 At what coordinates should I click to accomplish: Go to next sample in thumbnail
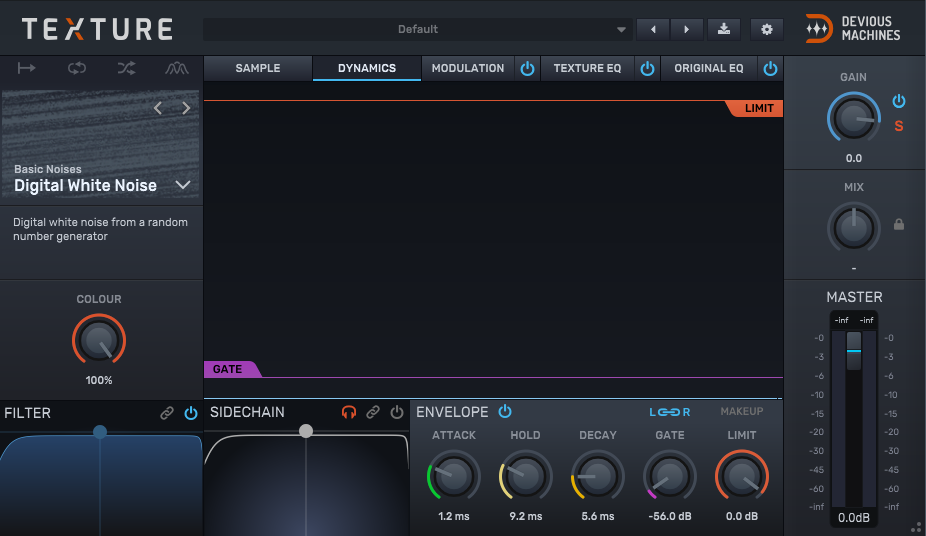tap(186, 108)
